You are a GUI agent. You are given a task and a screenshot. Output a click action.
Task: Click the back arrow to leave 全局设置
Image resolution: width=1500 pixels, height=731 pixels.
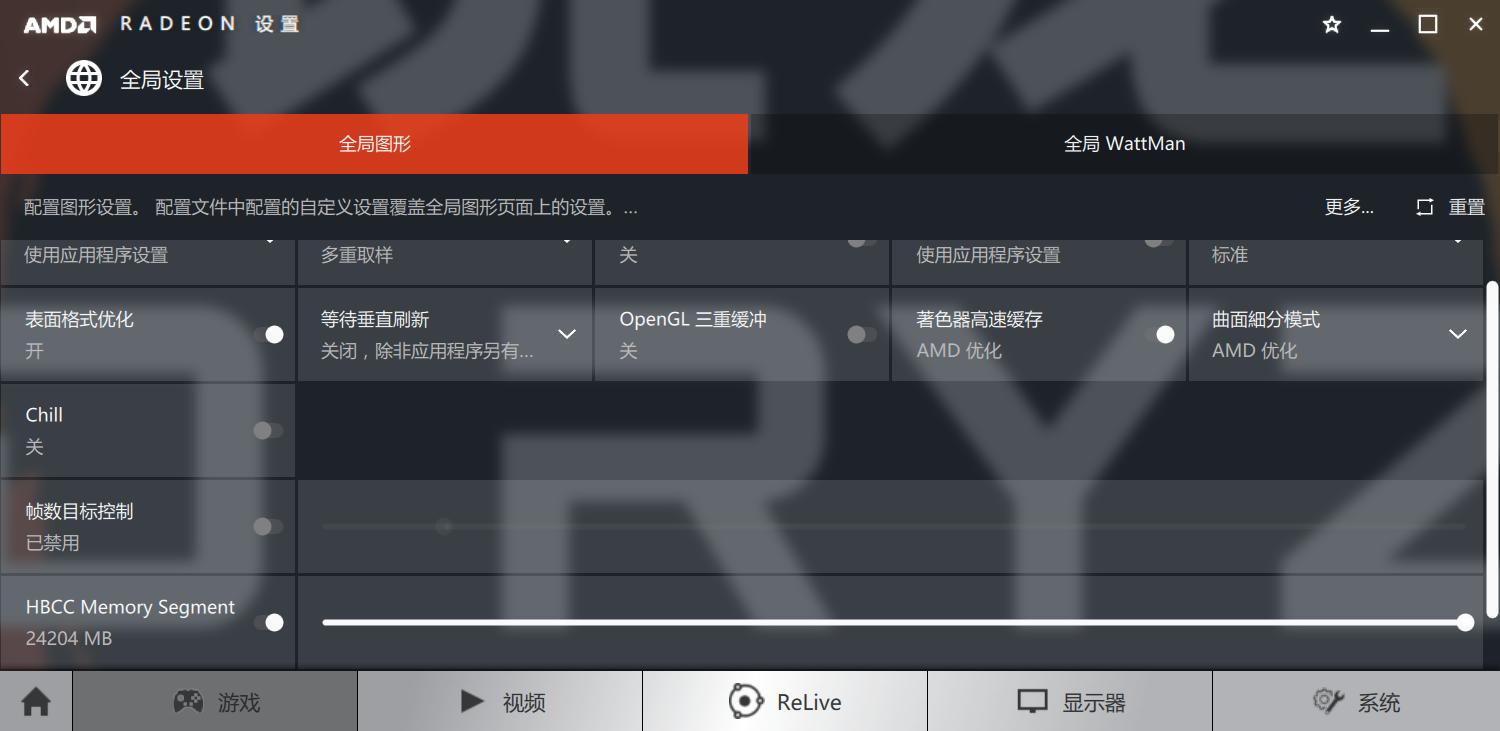pos(22,78)
